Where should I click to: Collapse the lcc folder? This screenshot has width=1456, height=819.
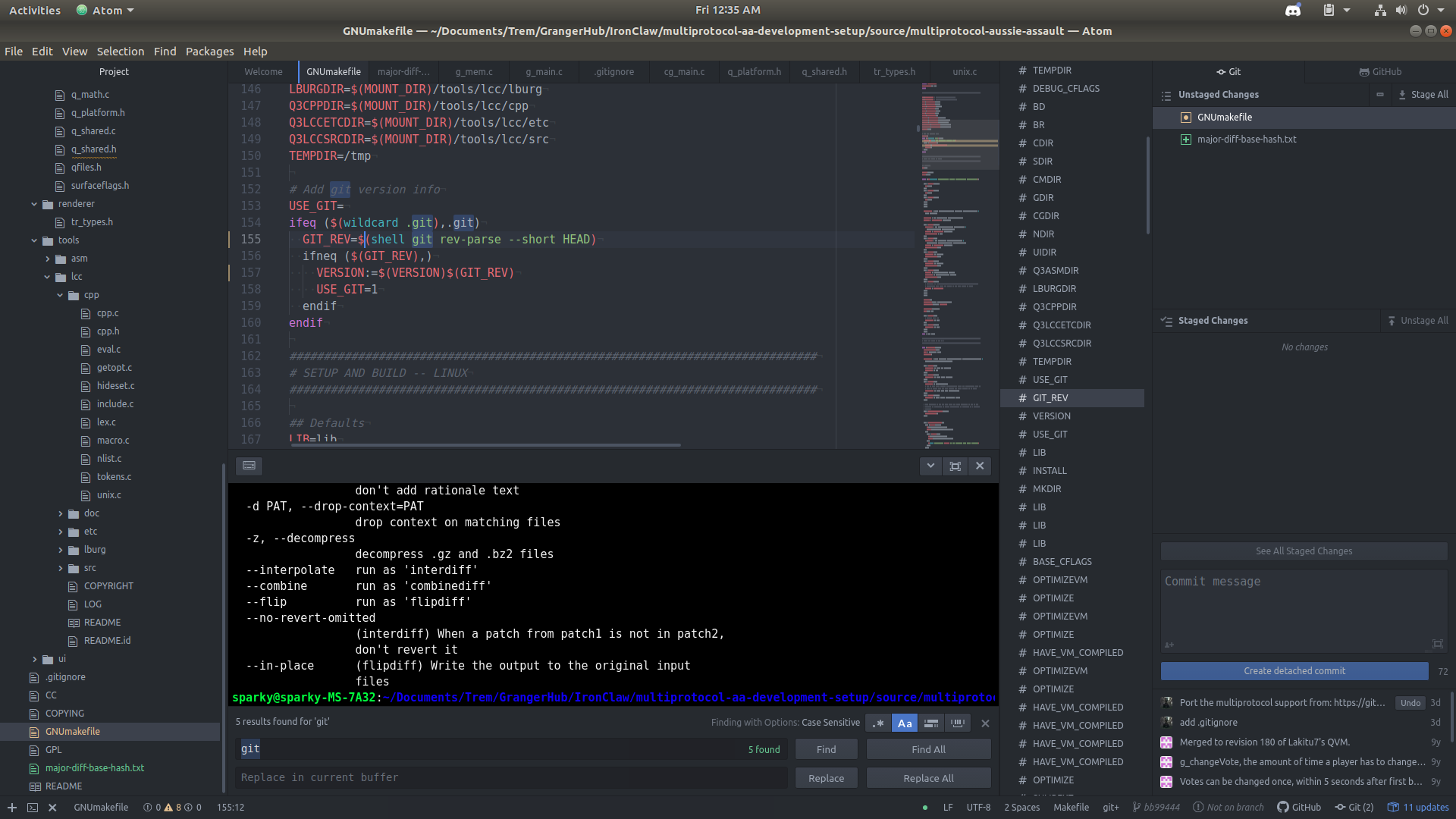[x=47, y=277]
